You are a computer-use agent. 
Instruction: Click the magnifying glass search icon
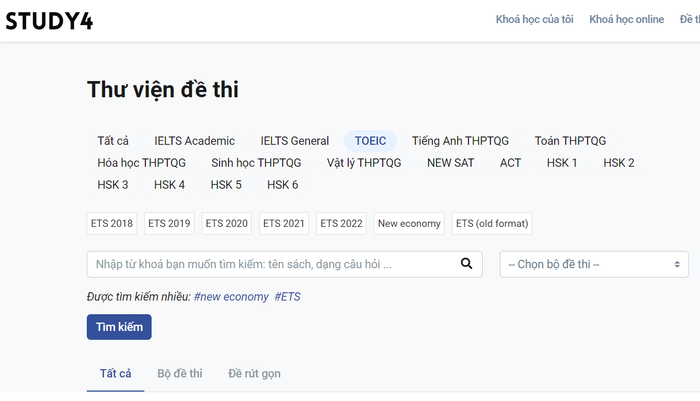point(465,264)
